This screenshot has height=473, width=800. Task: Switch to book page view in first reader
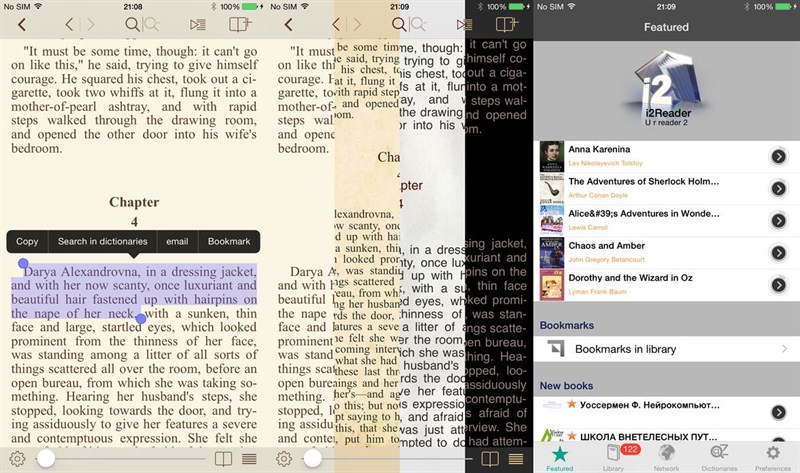tap(223, 459)
